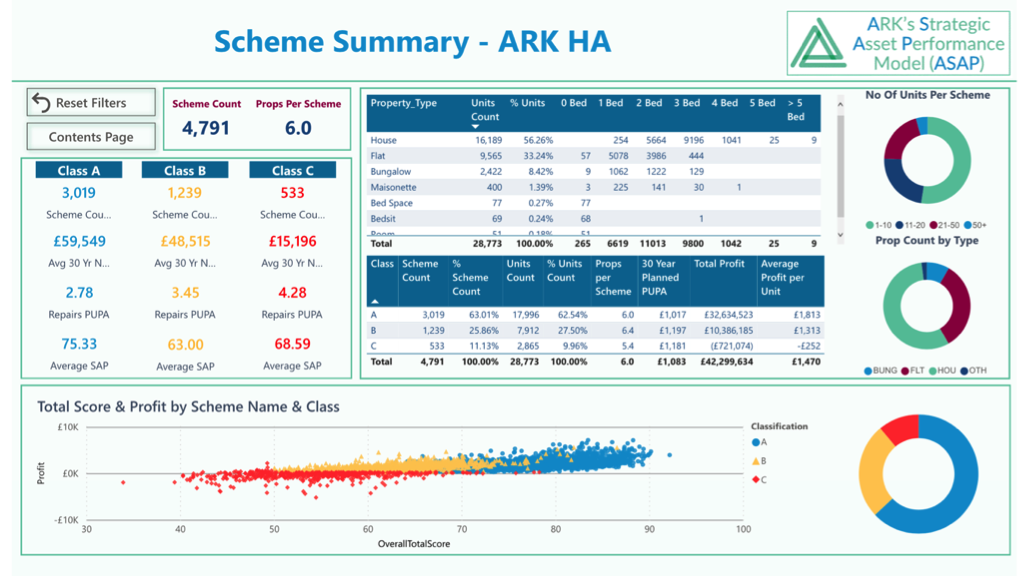Click the down arrow of property table scrollbar

tap(839, 235)
